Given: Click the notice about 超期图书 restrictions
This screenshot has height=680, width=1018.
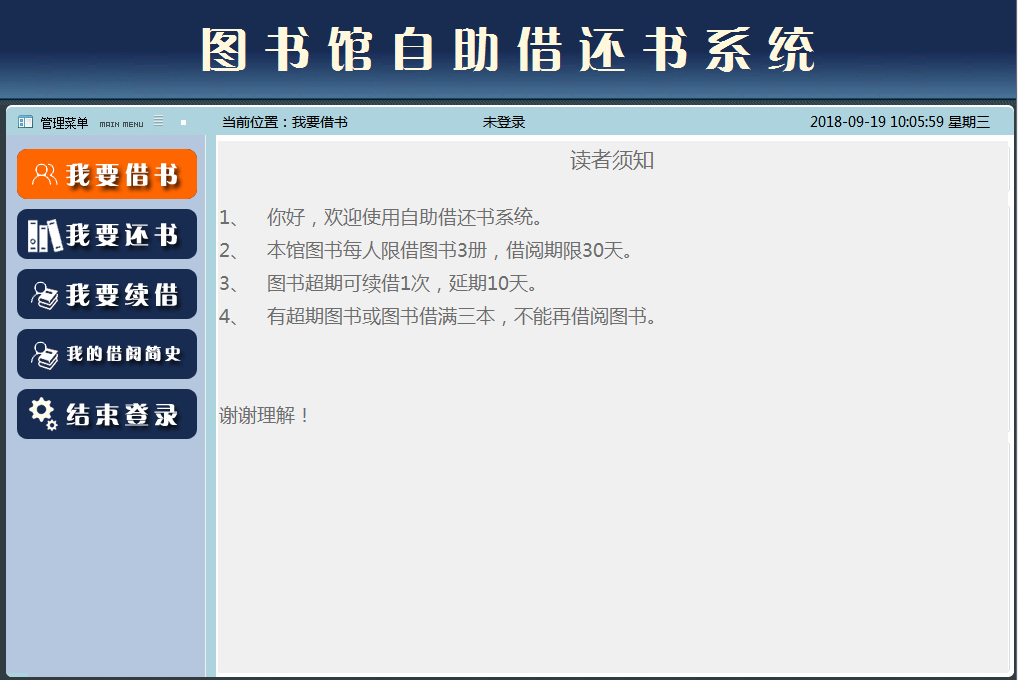Looking at the screenshot, I should [461, 317].
